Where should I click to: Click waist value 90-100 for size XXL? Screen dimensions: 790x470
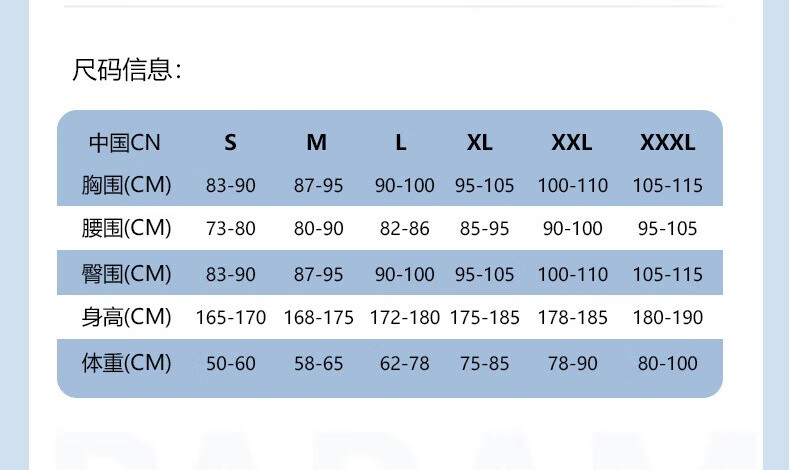[573, 229]
